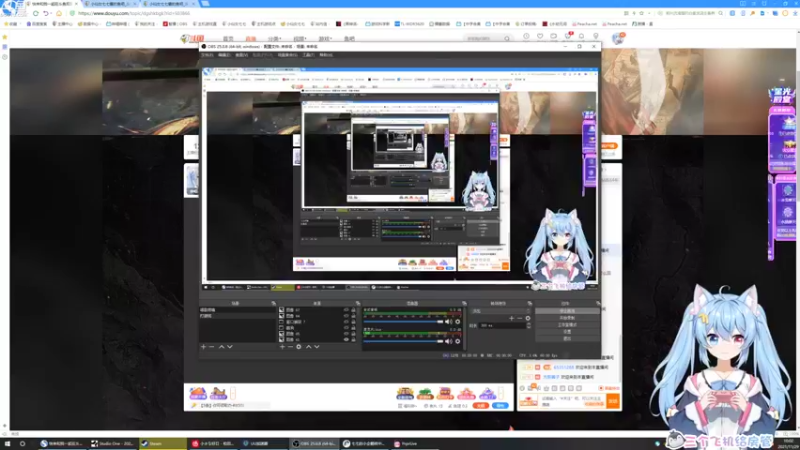Pop out the Scene Transitions dock panel
This screenshot has width=800, height=450.
[x=530, y=304]
